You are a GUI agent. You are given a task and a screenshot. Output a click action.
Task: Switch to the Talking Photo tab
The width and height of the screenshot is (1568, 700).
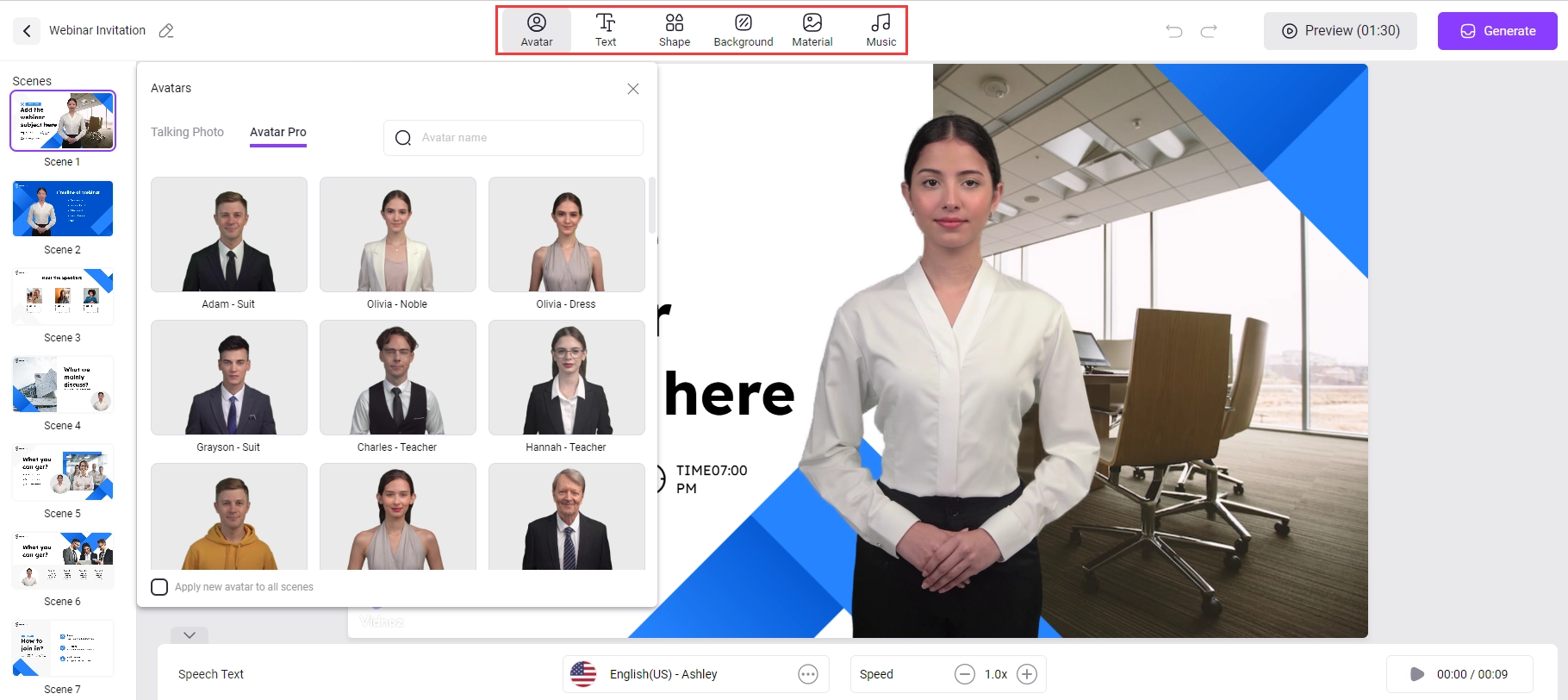[187, 132]
